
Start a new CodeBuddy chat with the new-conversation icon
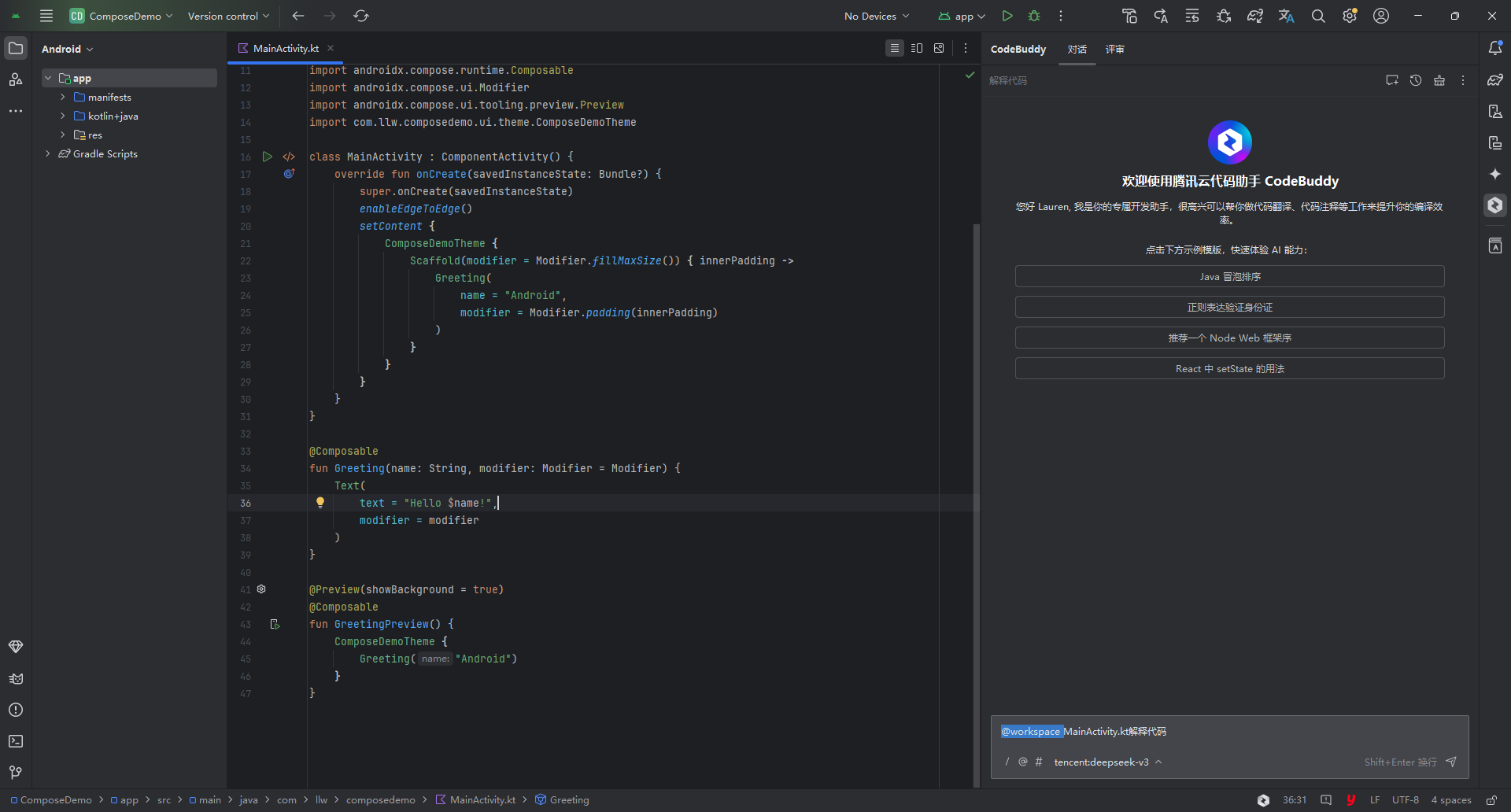coord(1391,79)
